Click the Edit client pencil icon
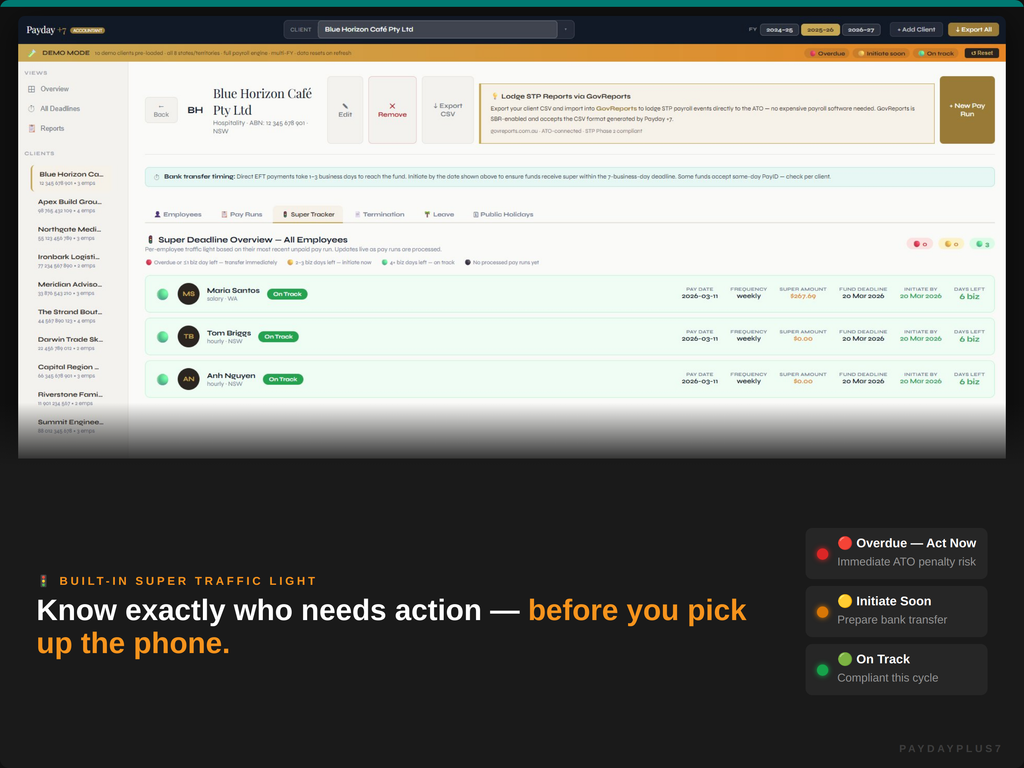The height and width of the screenshot is (768, 1024). 345,107
